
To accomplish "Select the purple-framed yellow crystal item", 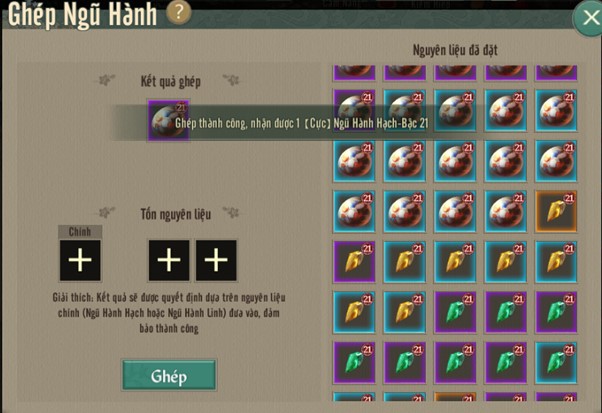I will pos(354,262).
